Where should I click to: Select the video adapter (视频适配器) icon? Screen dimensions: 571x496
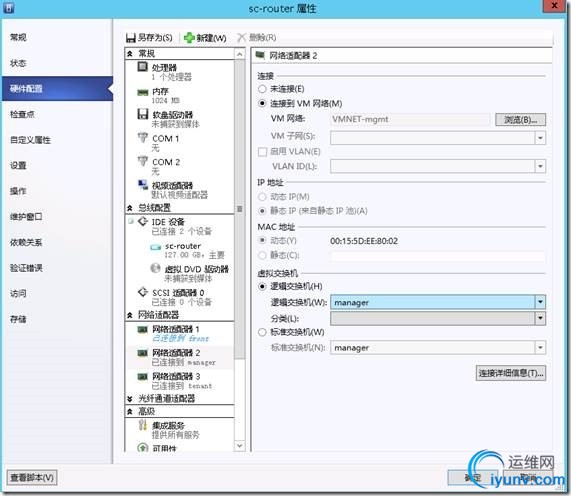(143, 185)
